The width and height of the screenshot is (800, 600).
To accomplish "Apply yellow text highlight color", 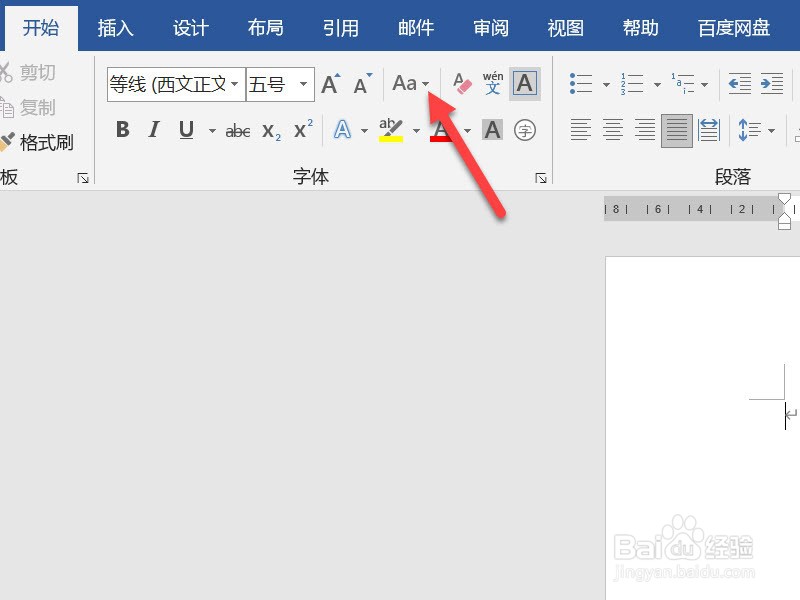I will (x=391, y=130).
